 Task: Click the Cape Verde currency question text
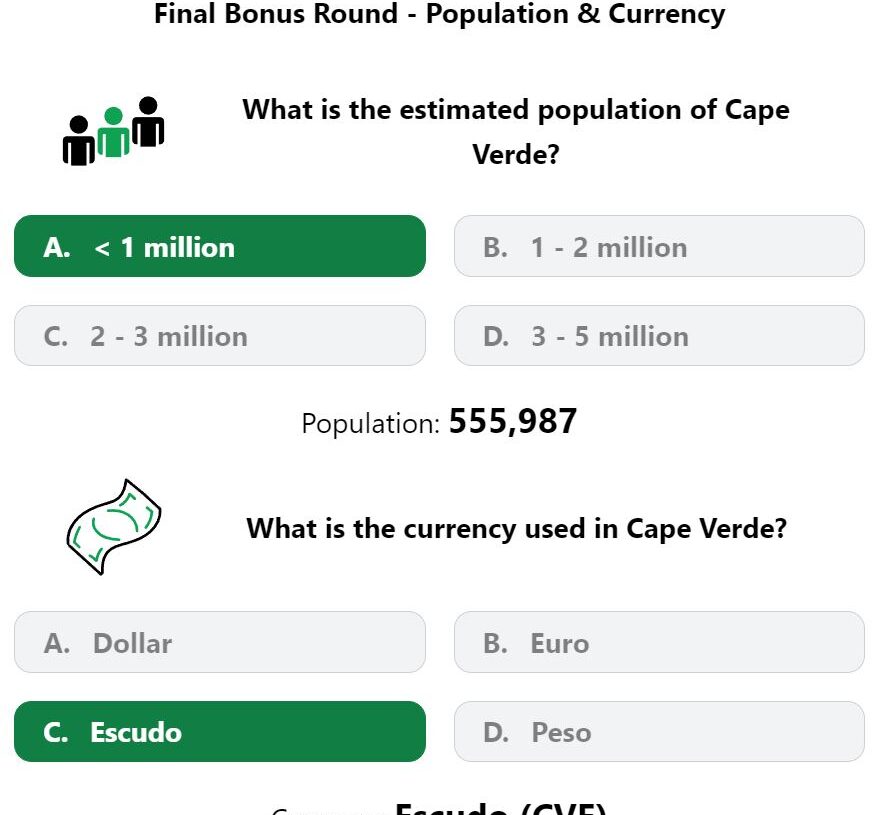pos(517,528)
